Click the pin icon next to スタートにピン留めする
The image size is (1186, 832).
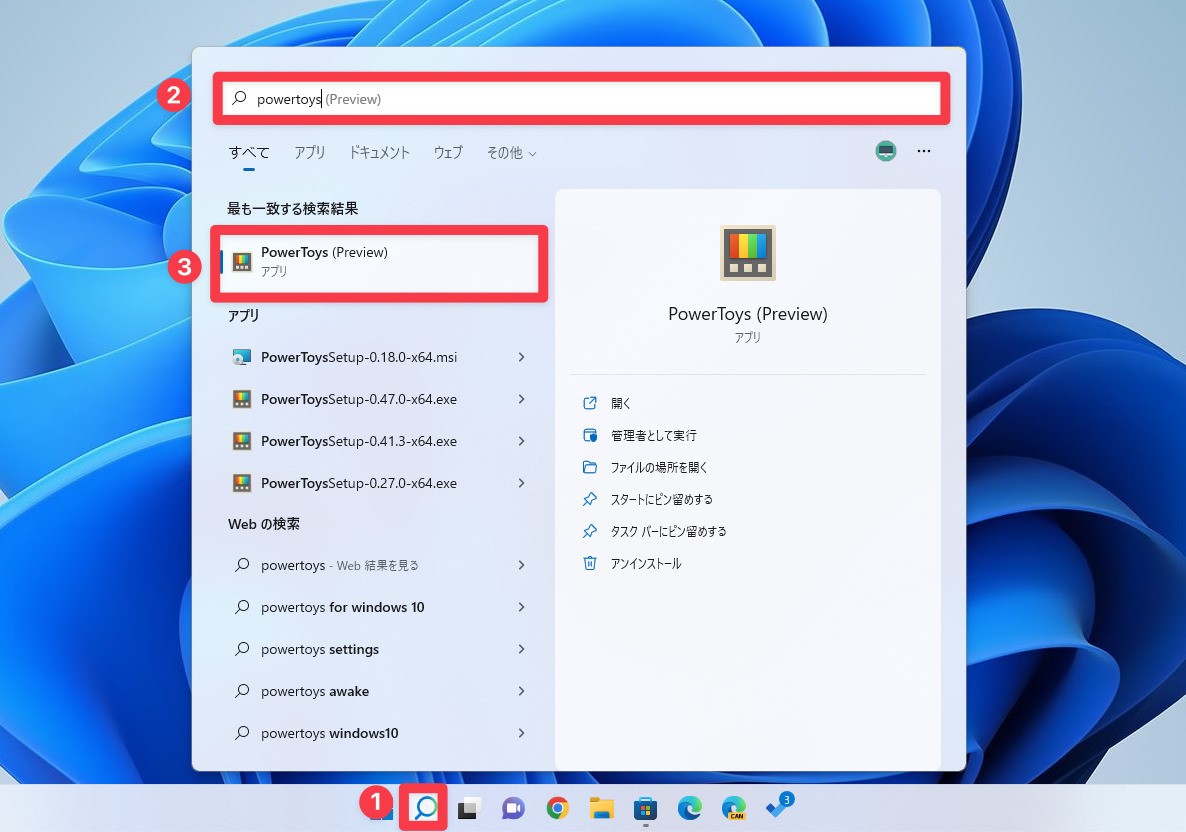(x=590, y=499)
